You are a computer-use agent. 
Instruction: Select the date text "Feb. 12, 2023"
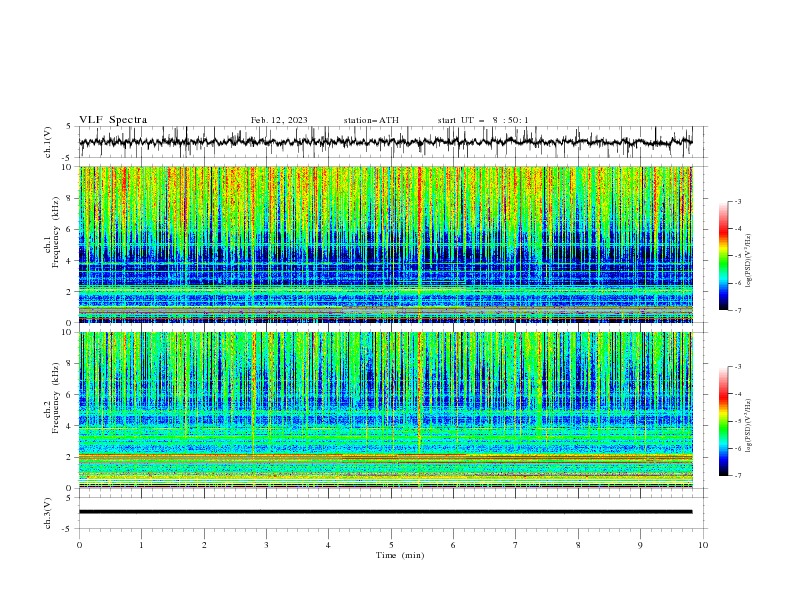(279, 120)
